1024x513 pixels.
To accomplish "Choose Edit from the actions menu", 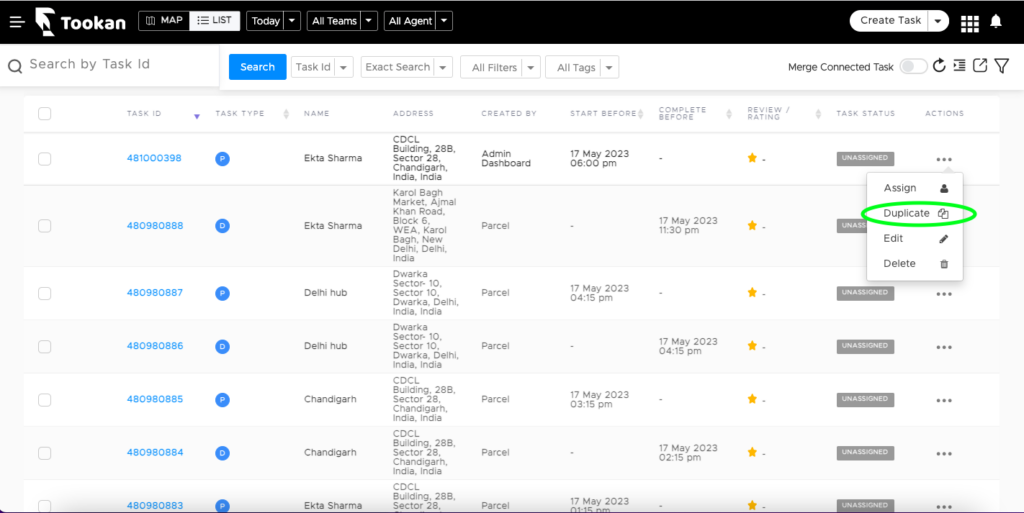I will [915, 239].
